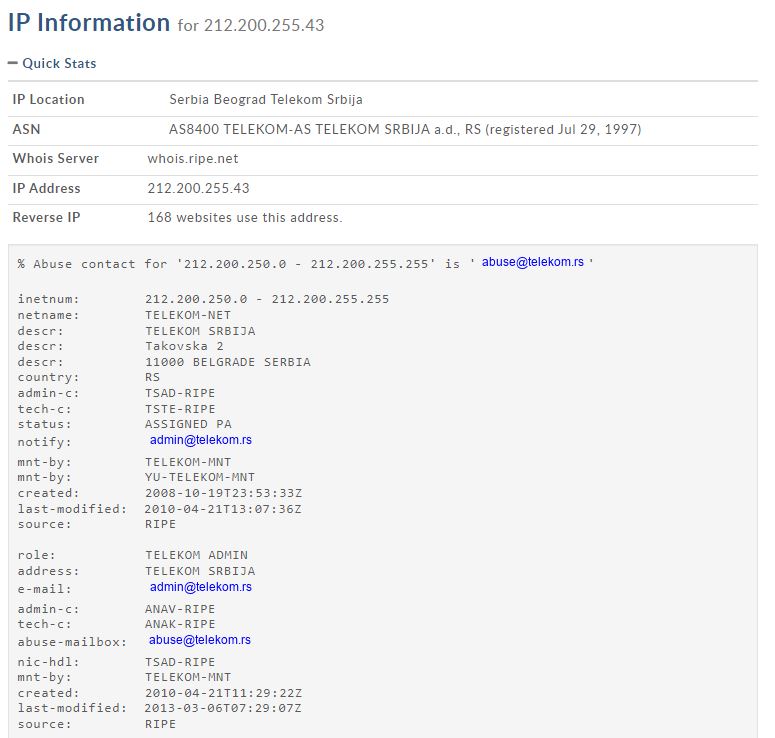Viewport: 775px width, 738px height.
Task: Select inetnum range 212.200.250.0 - 212.200.255.255
Action: point(267,299)
